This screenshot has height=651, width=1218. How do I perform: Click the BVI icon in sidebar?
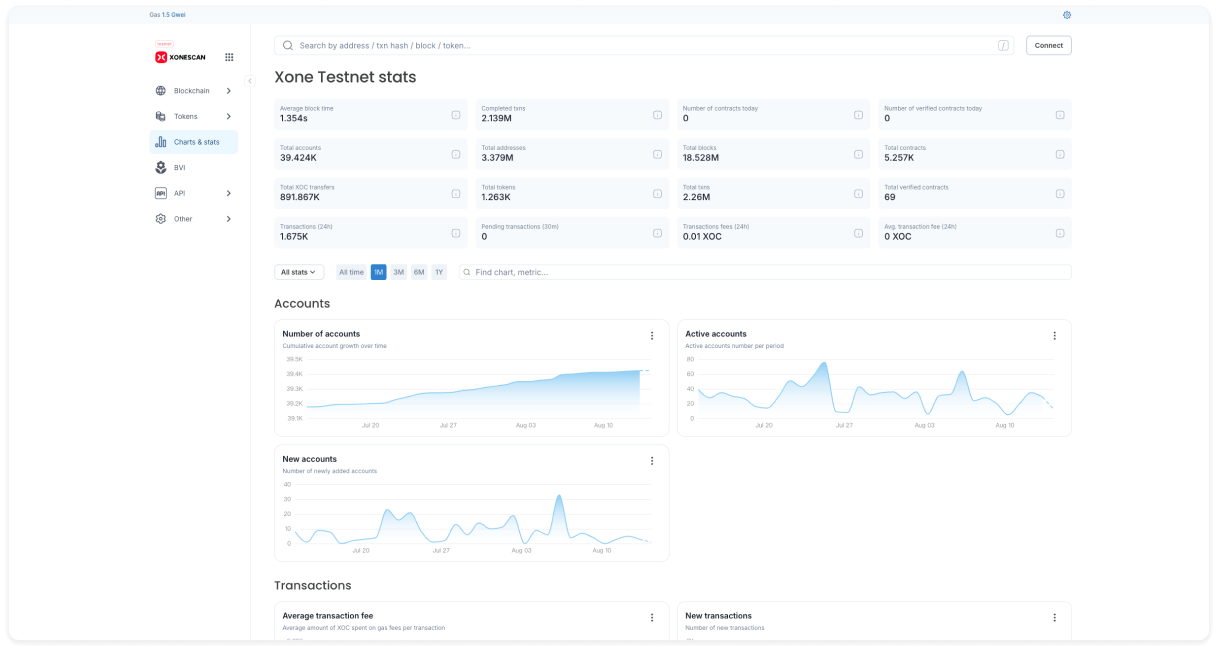[161, 168]
